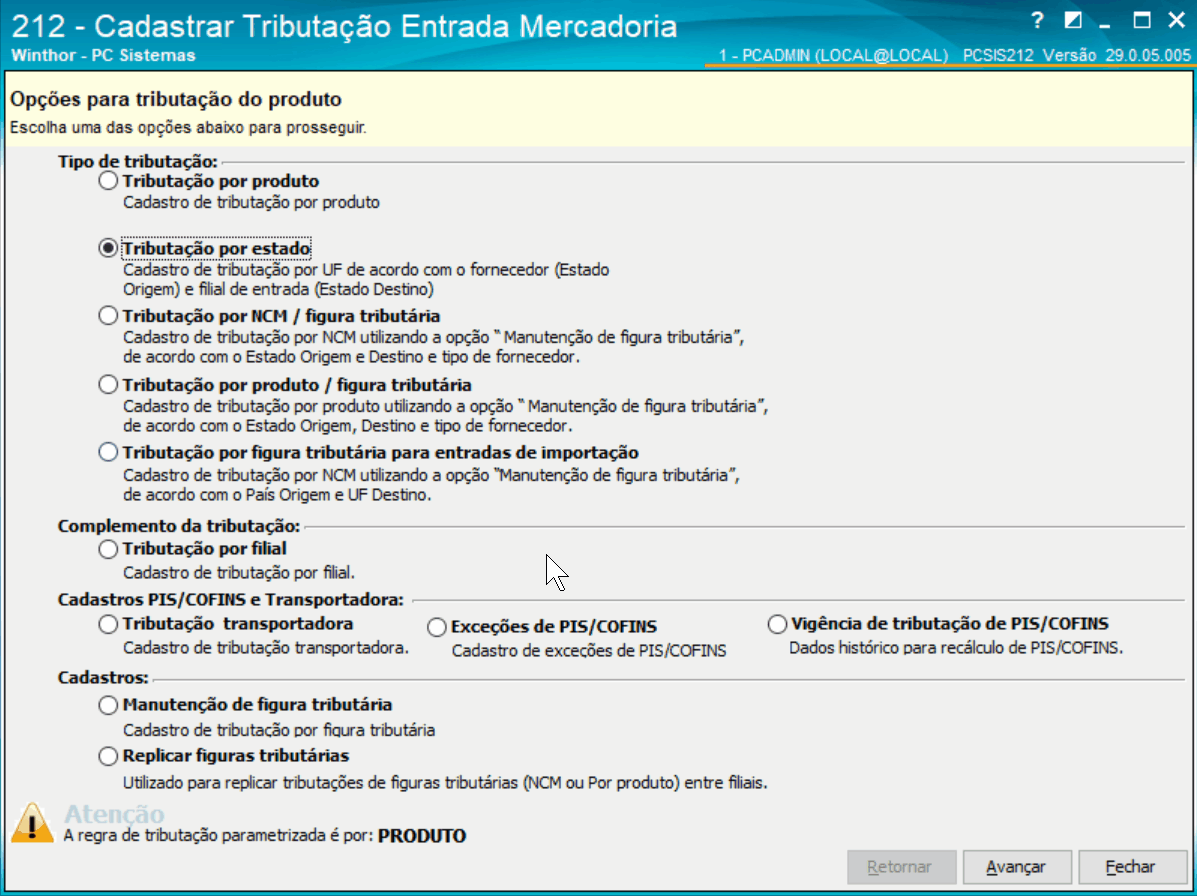Click the disabled Retornar button
1197x896 pixels.
[902, 867]
